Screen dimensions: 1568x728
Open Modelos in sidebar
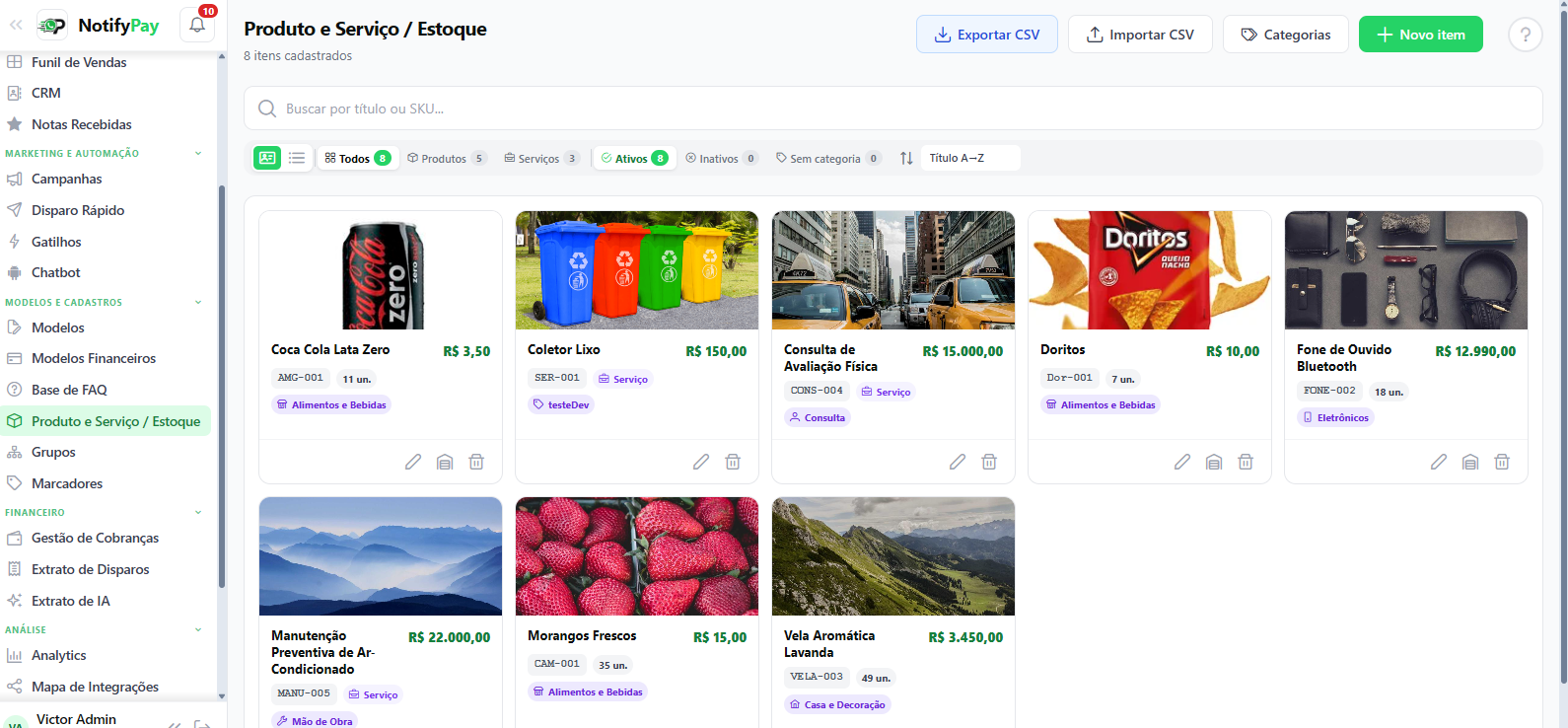[x=106, y=328]
